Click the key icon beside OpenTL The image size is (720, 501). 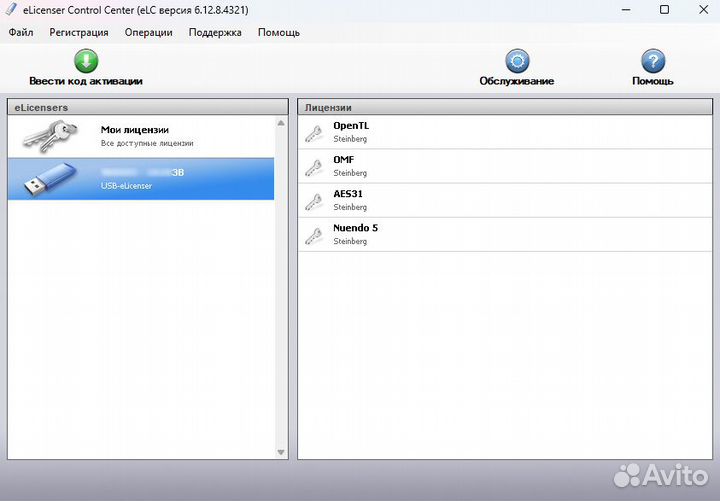314,133
